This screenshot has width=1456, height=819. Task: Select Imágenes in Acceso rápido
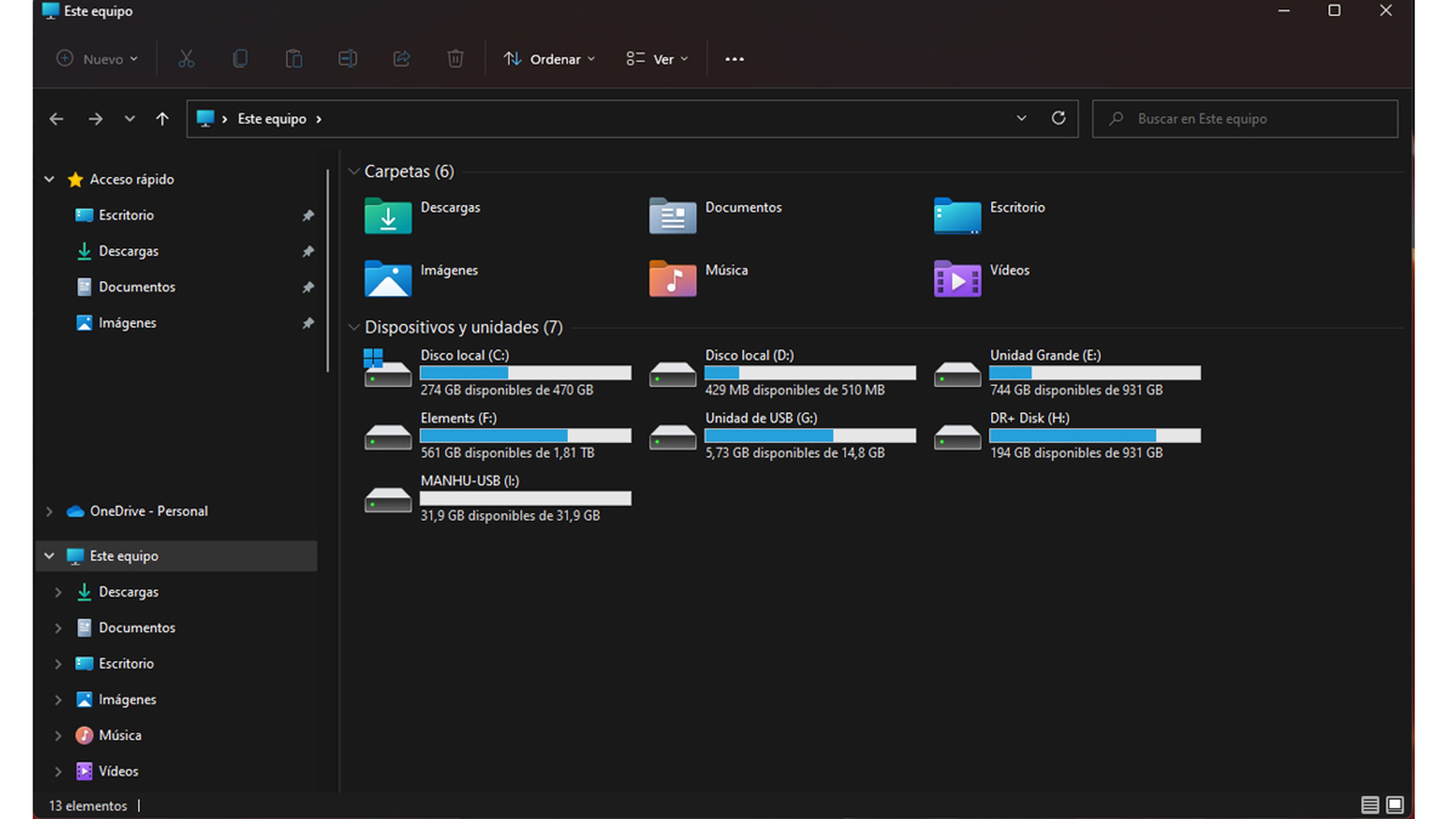(x=127, y=323)
